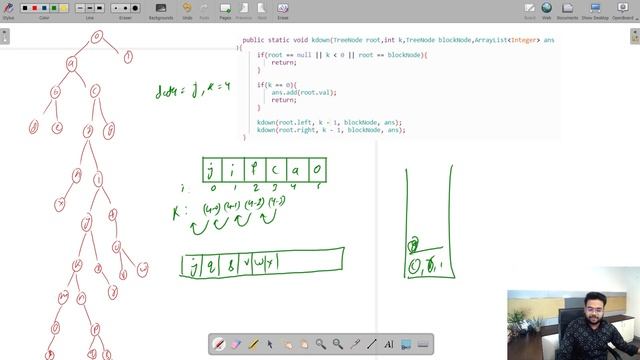640x360 pixels.
Task: Expand the left page thumbnails panel
Action: pos(5,36)
